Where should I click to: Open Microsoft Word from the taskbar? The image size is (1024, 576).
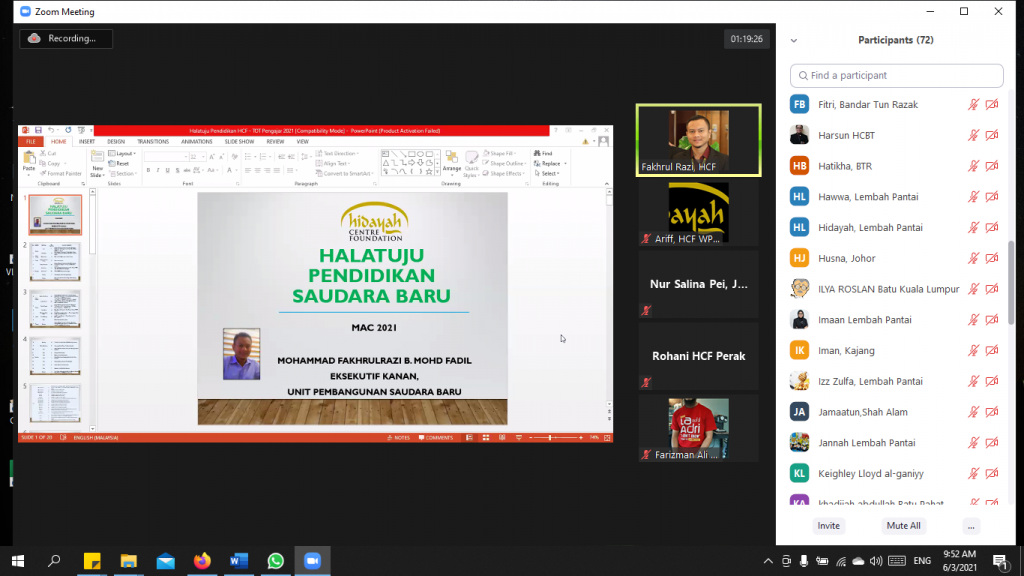(x=238, y=561)
